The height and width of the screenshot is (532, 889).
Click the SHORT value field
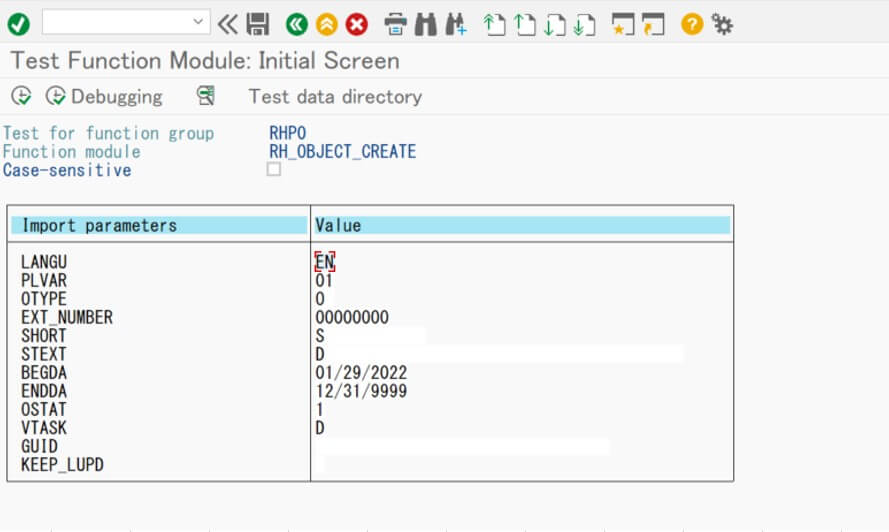(370, 336)
